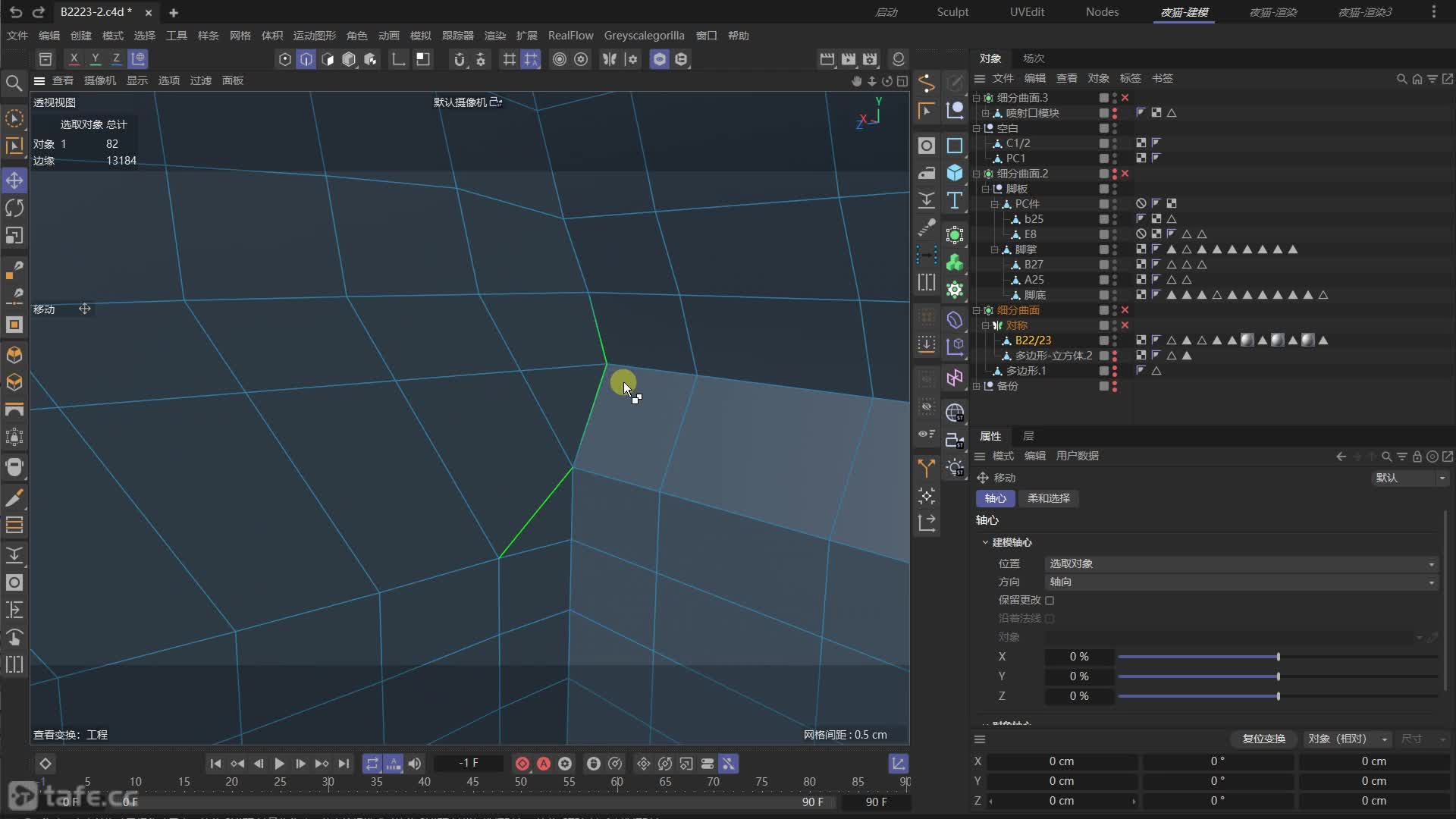Open the 网格 menu
The width and height of the screenshot is (1456, 819).
(x=240, y=36)
